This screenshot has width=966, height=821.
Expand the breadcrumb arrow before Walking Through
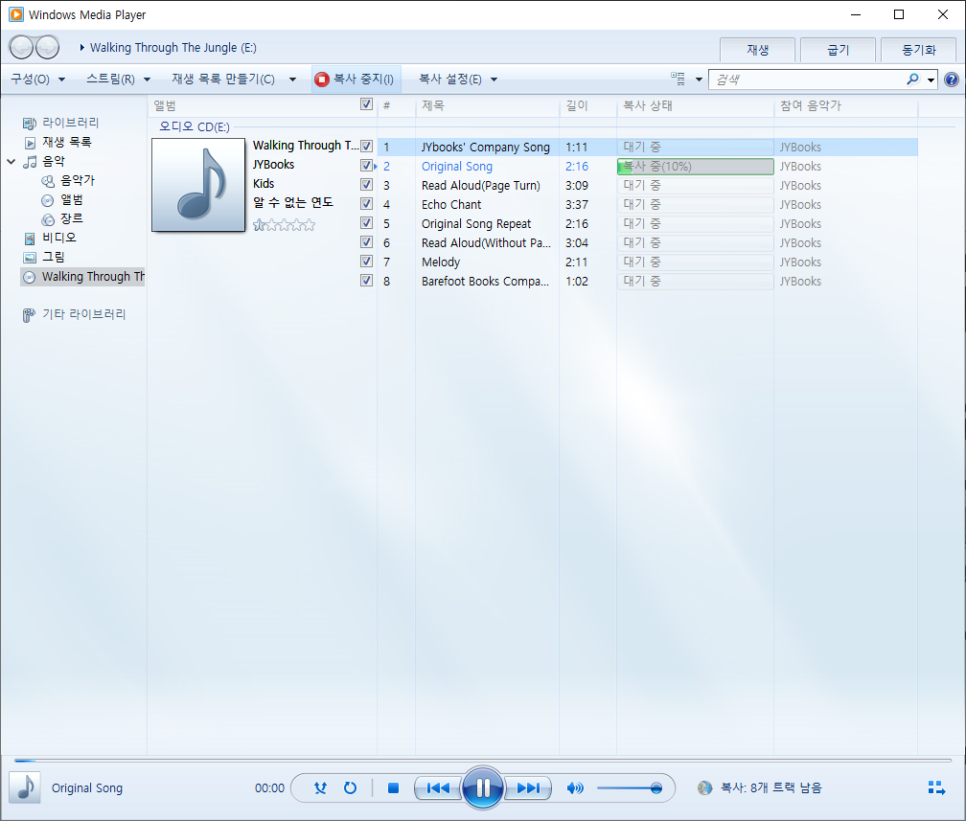pos(82,47)
